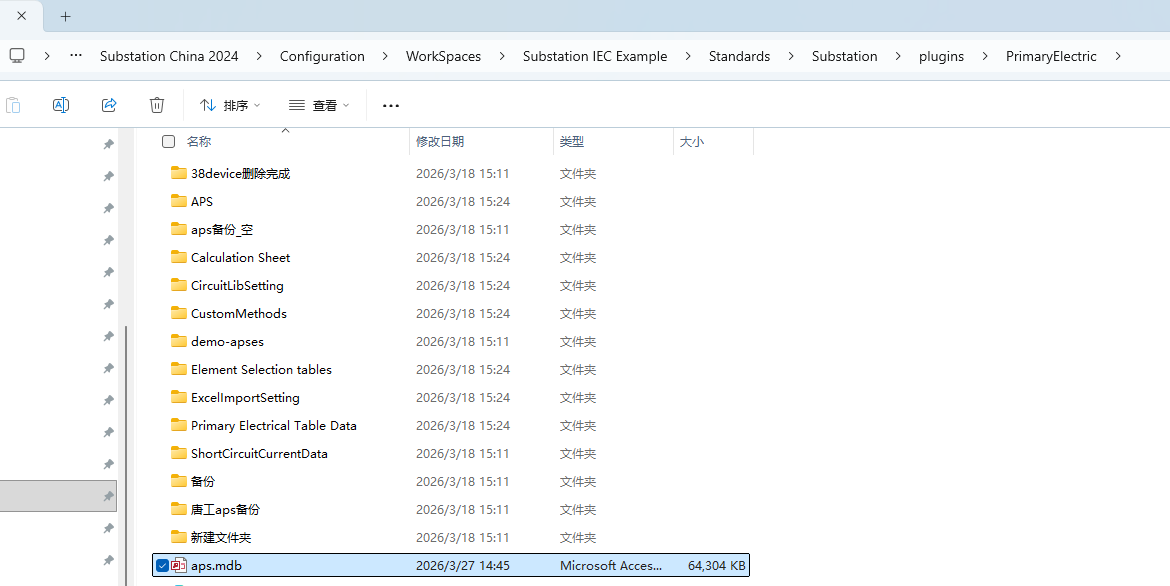Open the 查看 view dropdown
The width and height of the screenshot is (1170, 586).
pyautogui.click(x=319, y=105)
